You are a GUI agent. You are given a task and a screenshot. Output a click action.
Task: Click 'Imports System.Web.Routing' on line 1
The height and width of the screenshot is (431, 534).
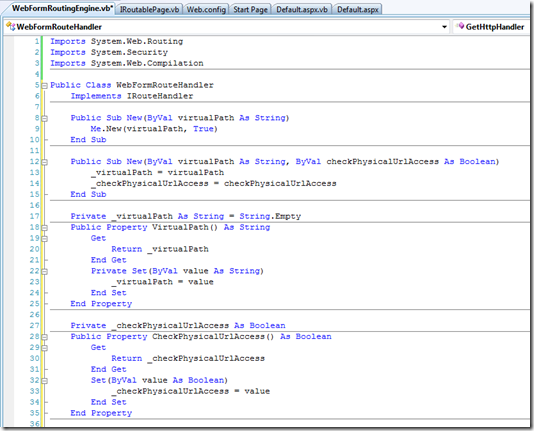tap(116, 41)
